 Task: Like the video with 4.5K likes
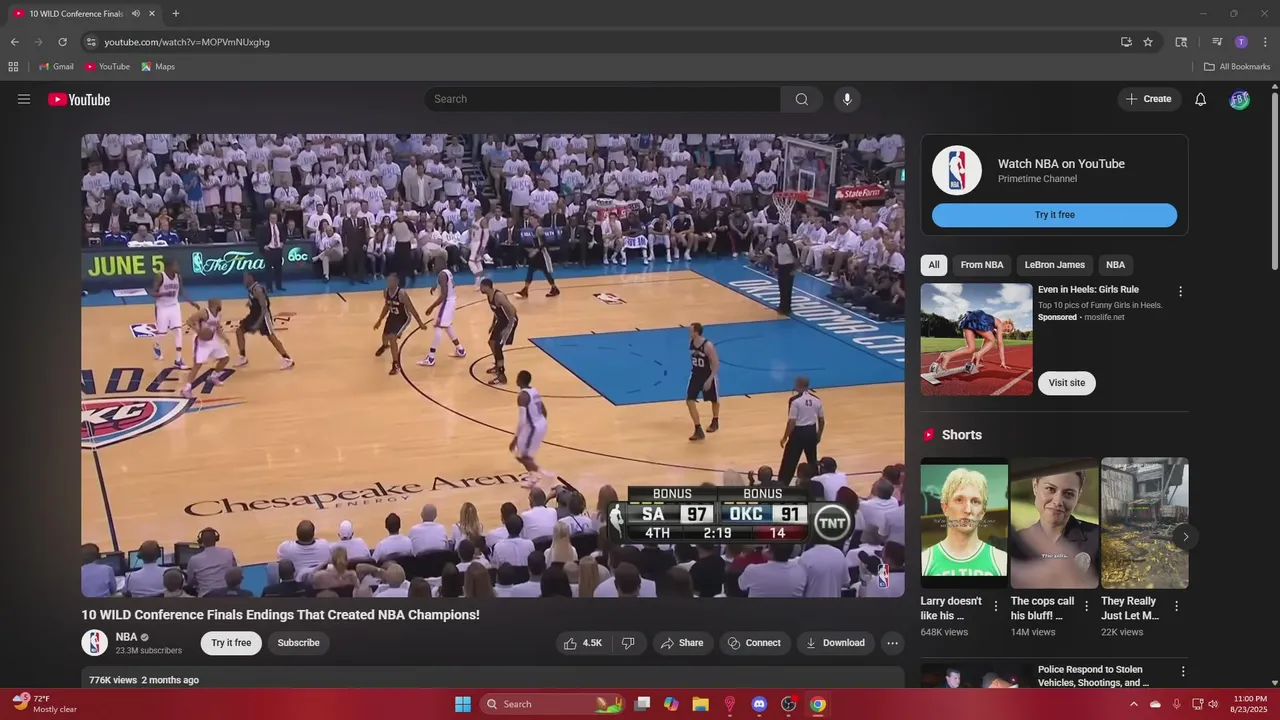(583, 643)
